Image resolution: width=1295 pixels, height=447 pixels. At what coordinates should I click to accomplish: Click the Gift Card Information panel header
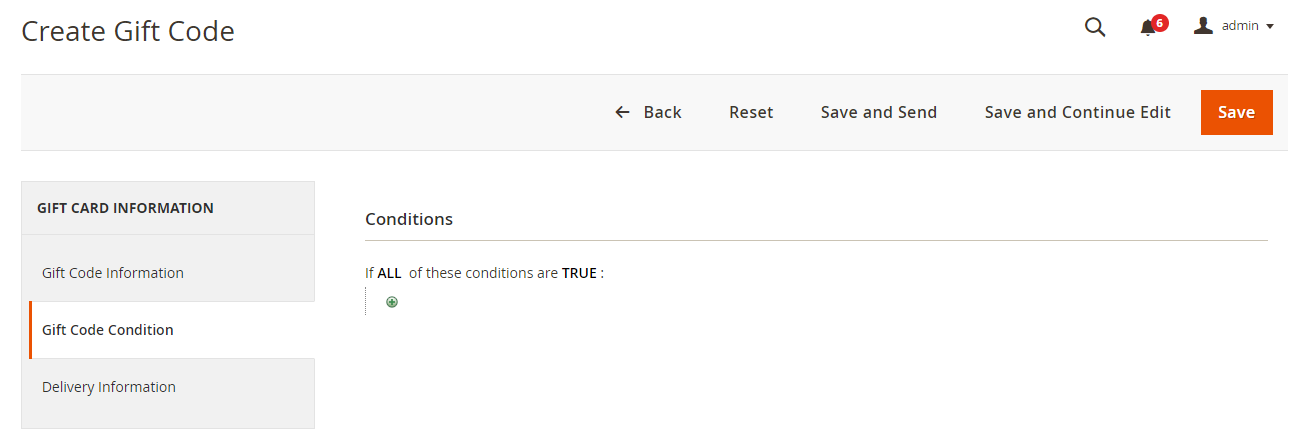point(125,208)
